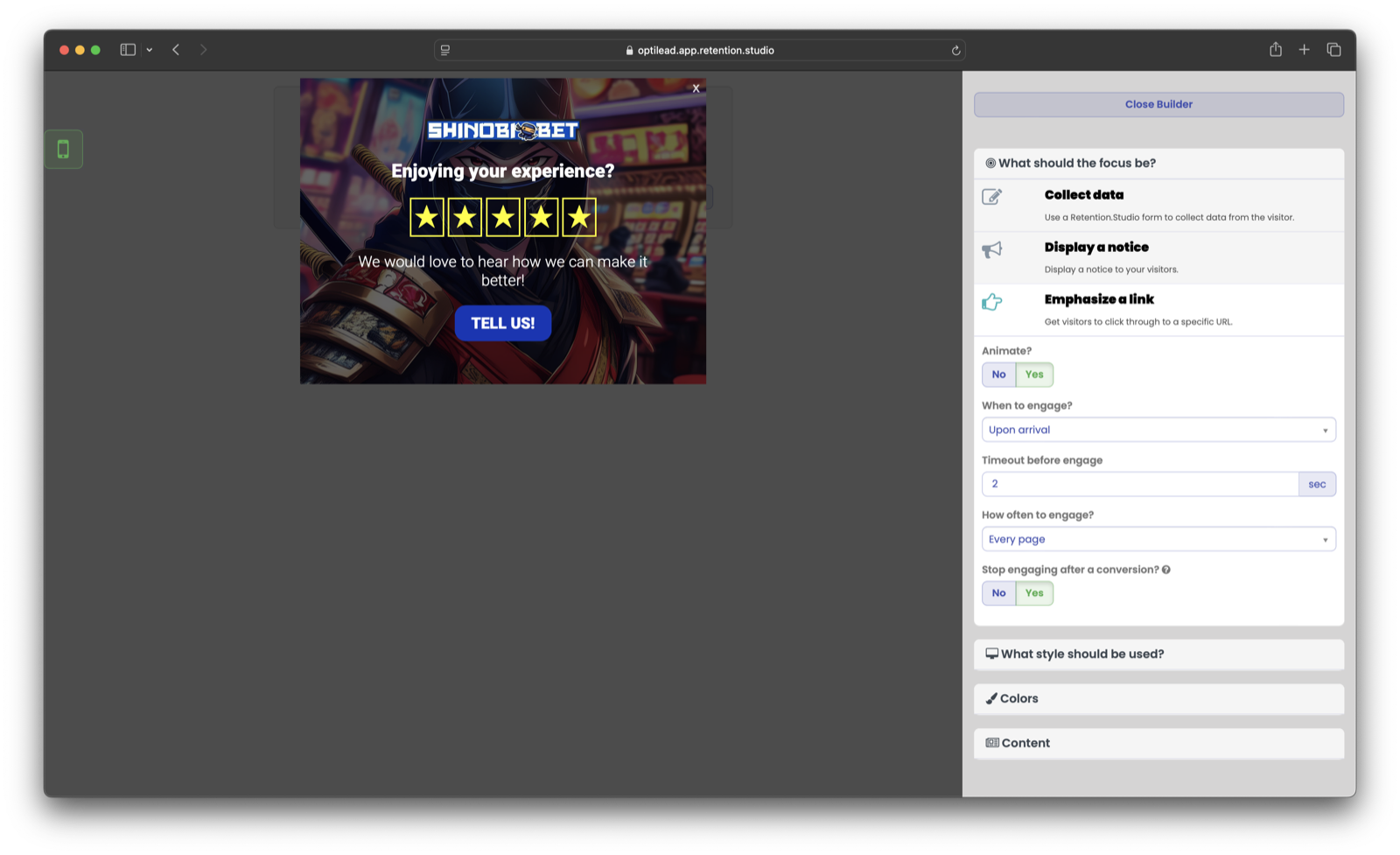Screen dimensions: 1400x855
Task: Select the fourth rating star
Action: [x=541, y=217]
